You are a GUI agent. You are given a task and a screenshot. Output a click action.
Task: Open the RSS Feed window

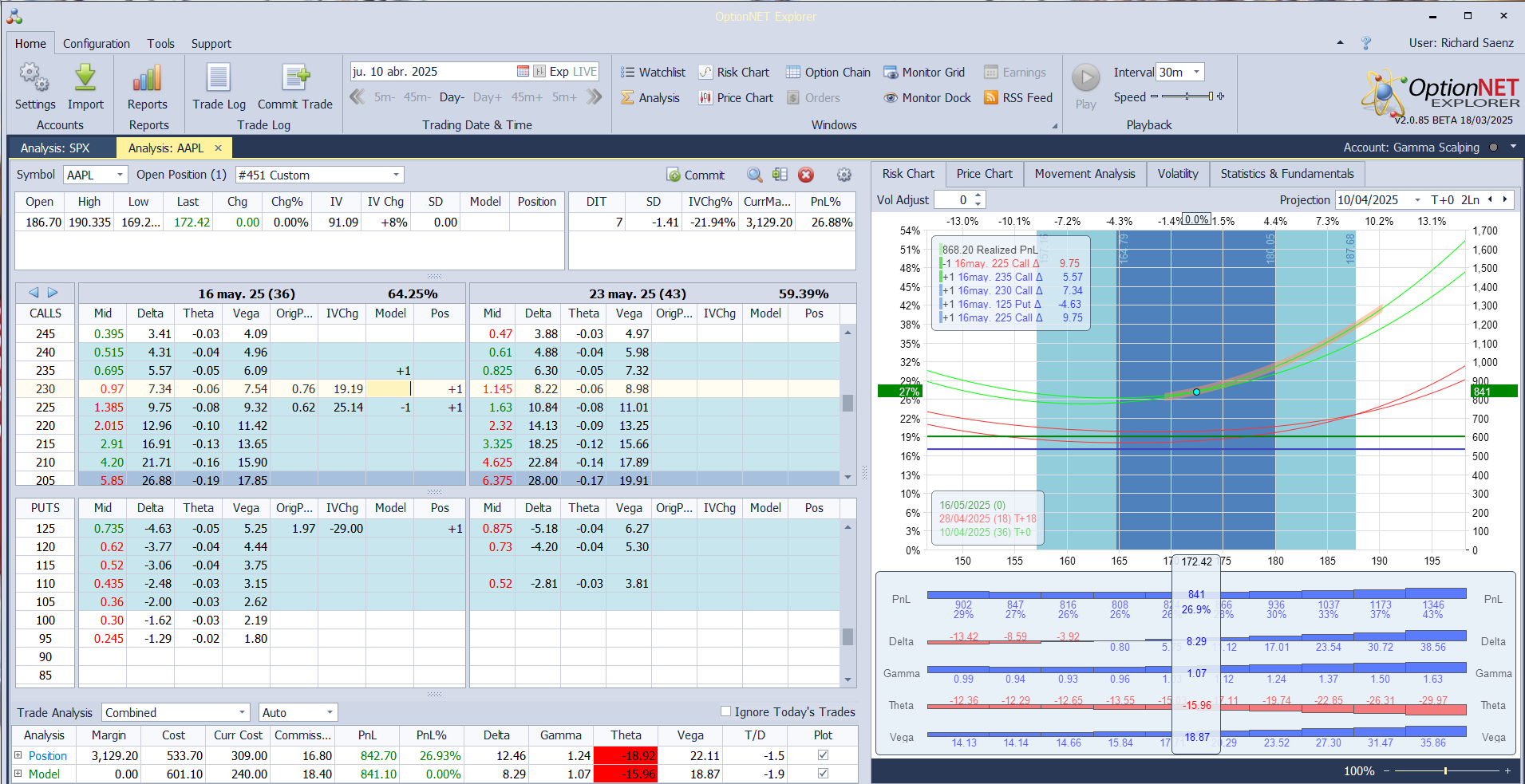1018,98
